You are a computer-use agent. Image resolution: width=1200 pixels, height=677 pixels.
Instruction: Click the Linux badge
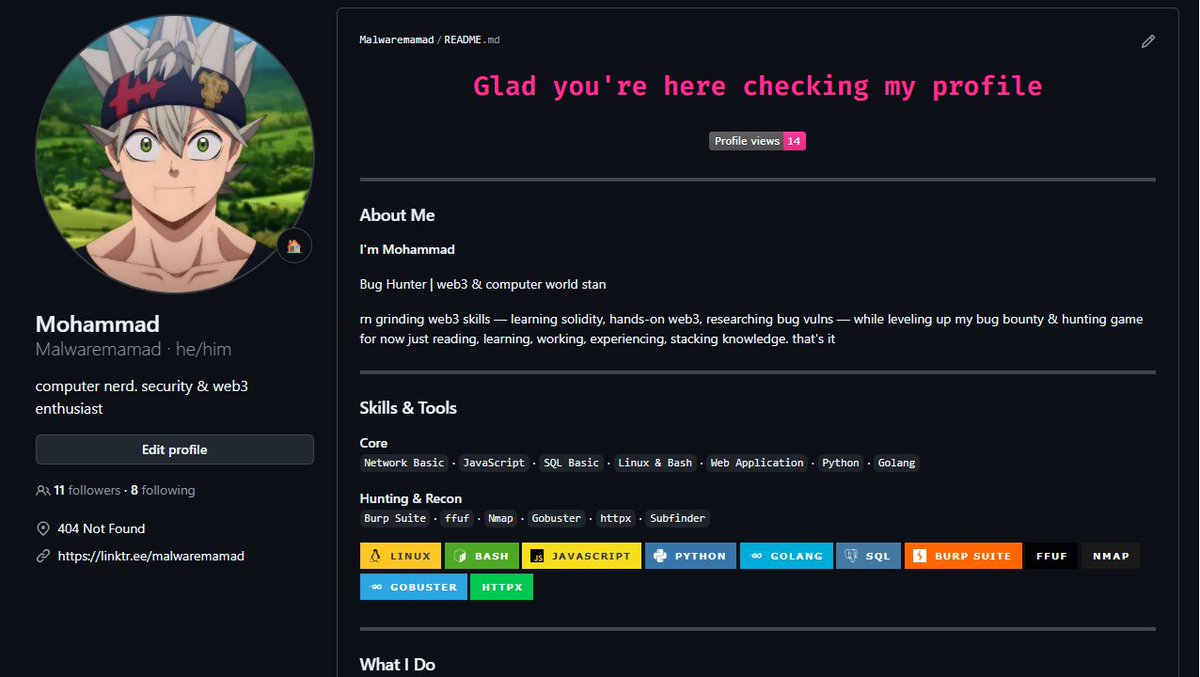pos(400,556)
